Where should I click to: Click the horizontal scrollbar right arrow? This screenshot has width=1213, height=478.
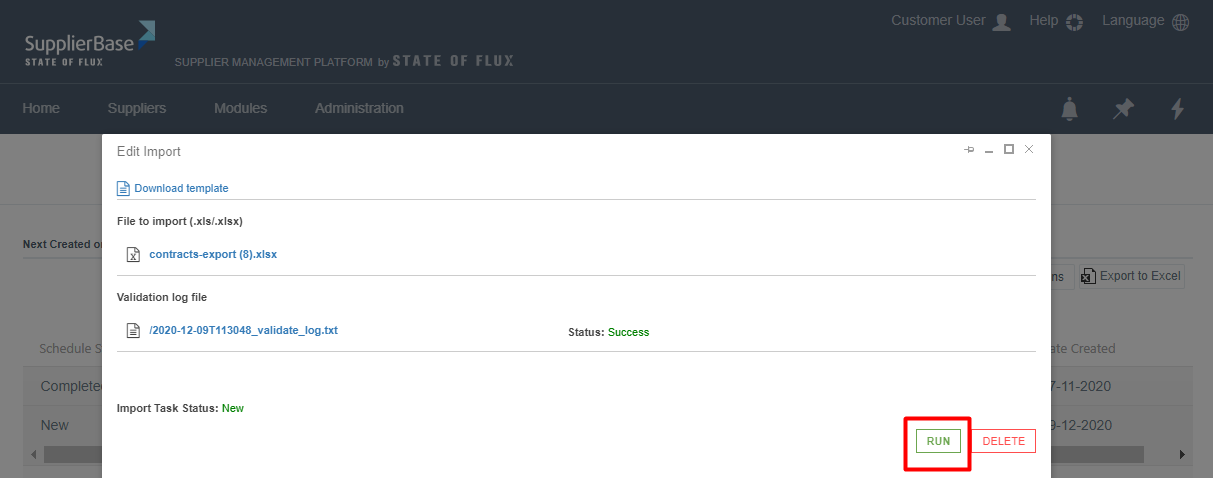1182,454
